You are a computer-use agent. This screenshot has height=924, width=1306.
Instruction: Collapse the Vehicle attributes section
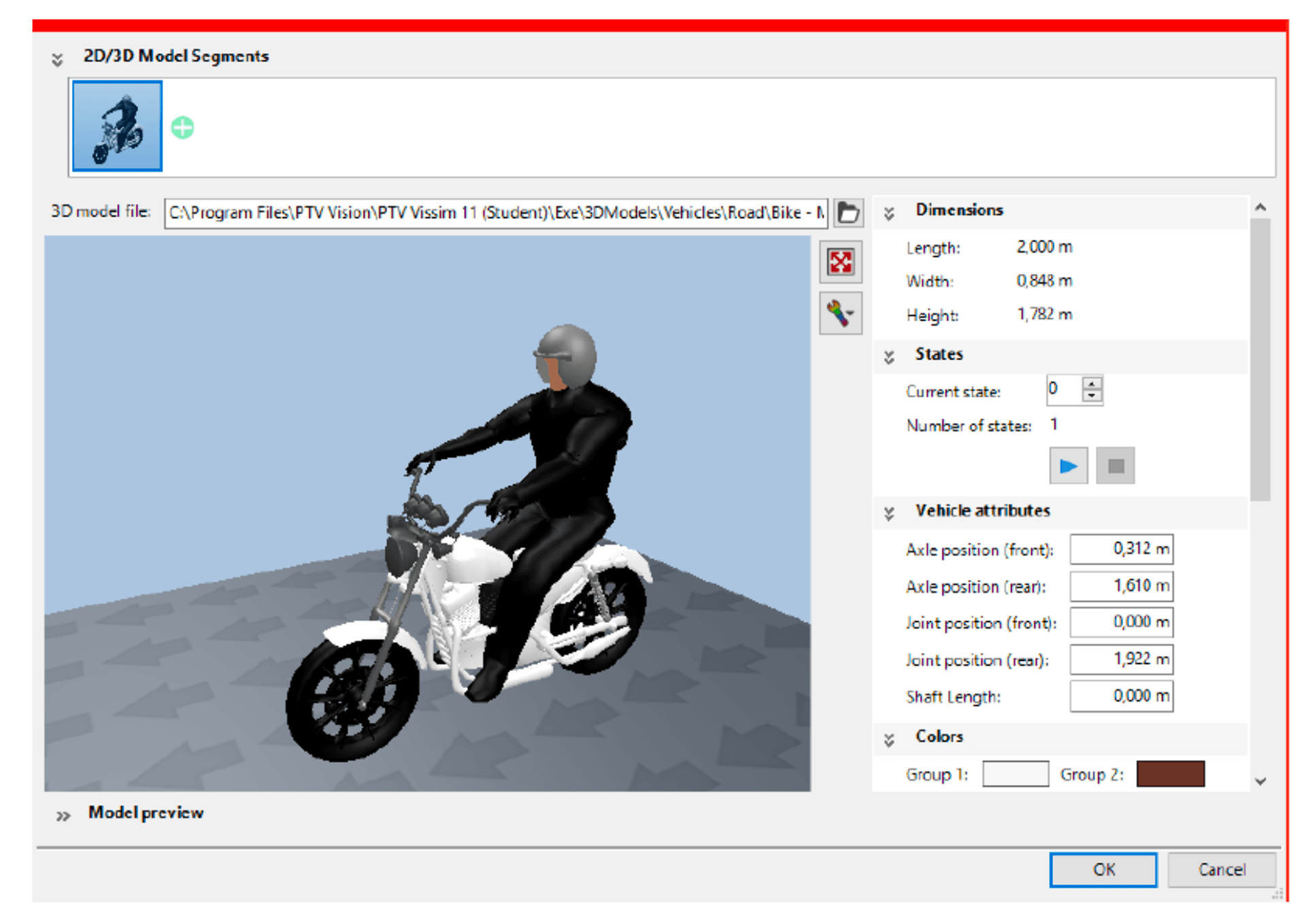tap(889, 514)
